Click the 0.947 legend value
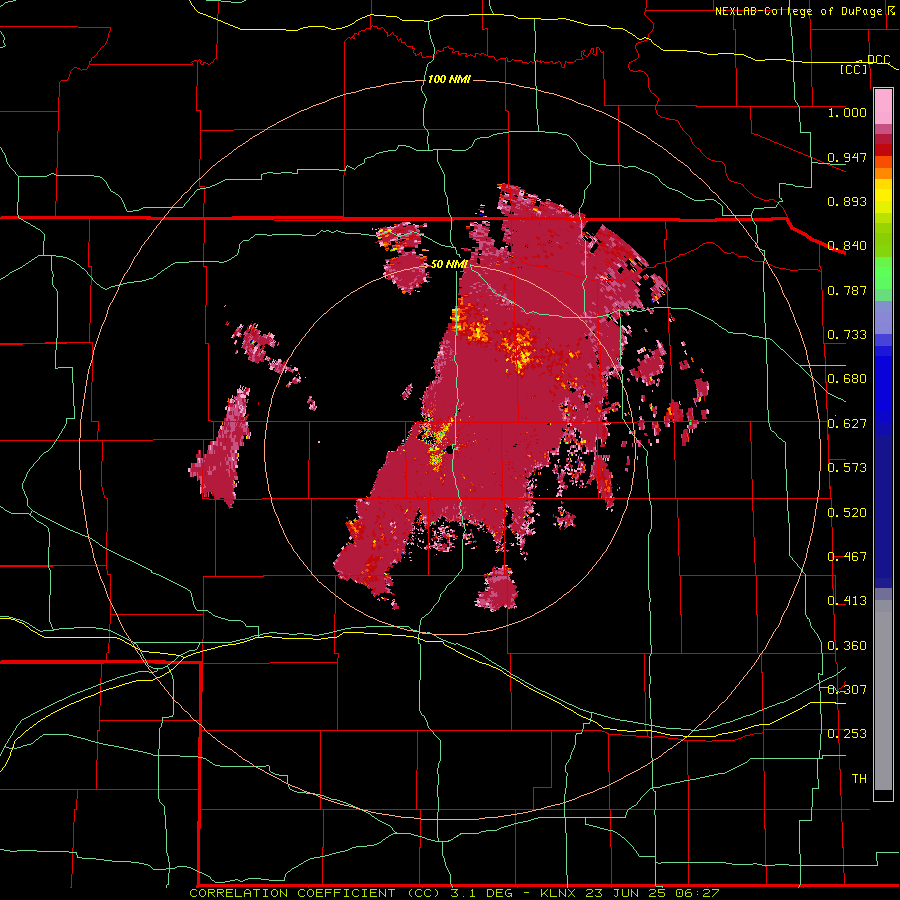The width and height of the screenshot is (900, 900). point(847,157)
